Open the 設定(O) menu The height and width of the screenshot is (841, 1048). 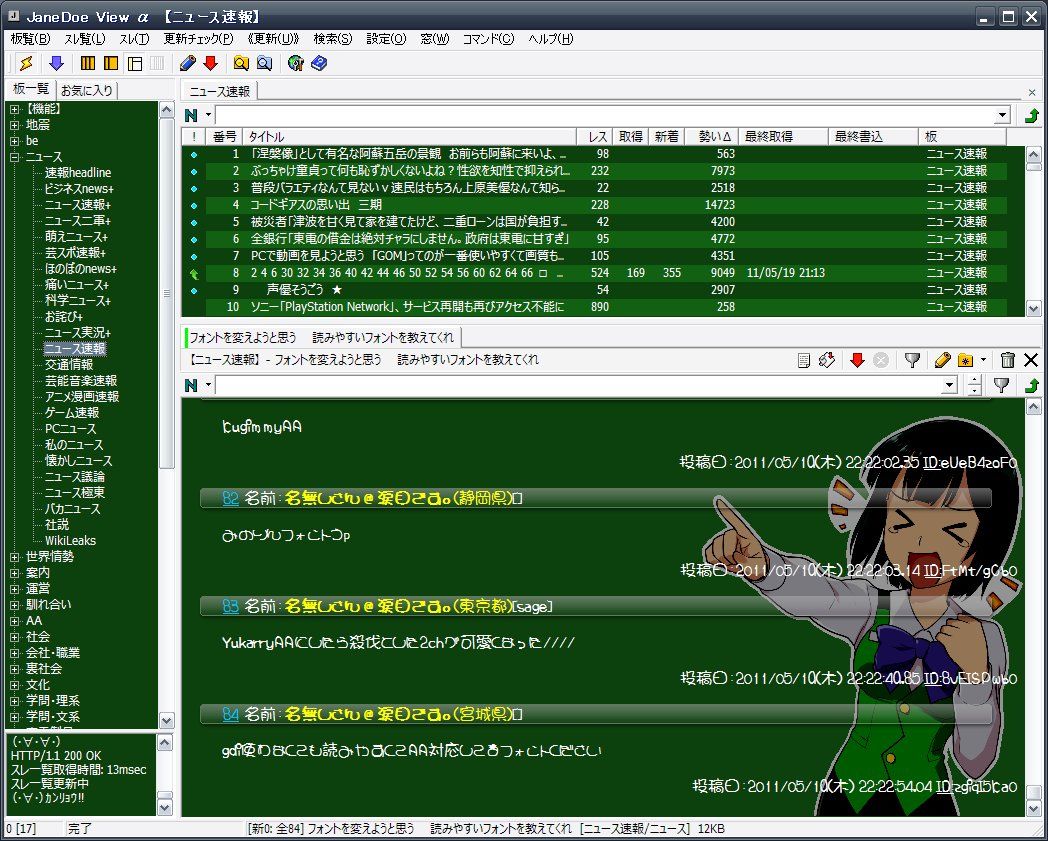pos(386,39)
